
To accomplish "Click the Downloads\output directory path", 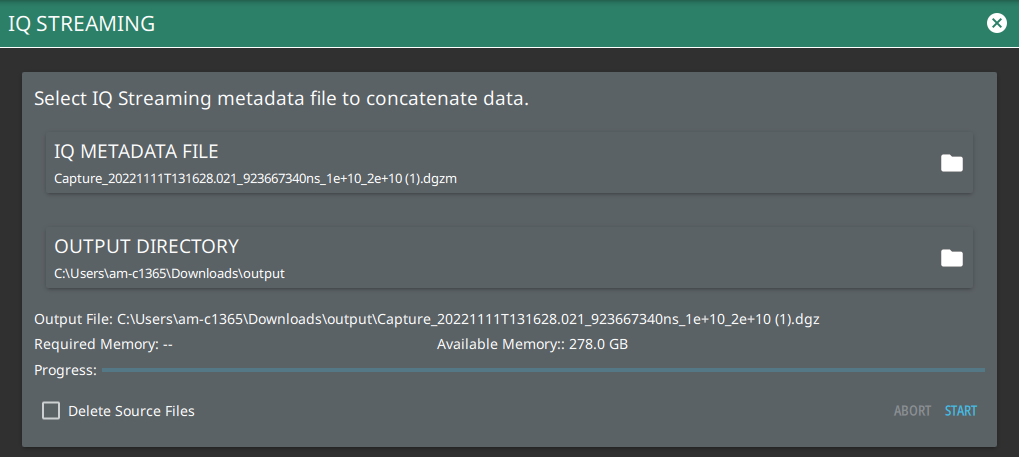I will click(169, 273).
